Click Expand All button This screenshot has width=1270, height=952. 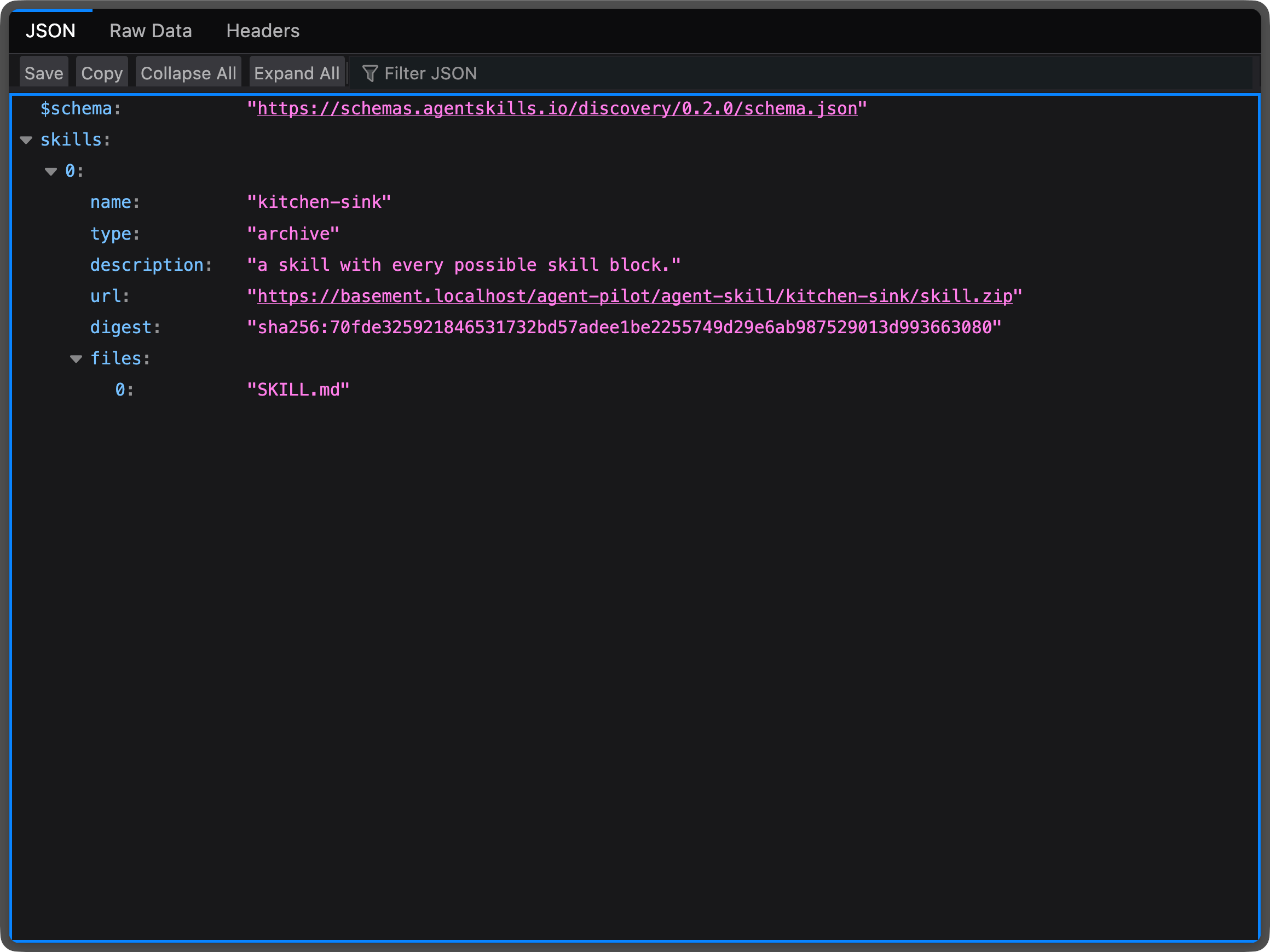click(x=297, y=73)
